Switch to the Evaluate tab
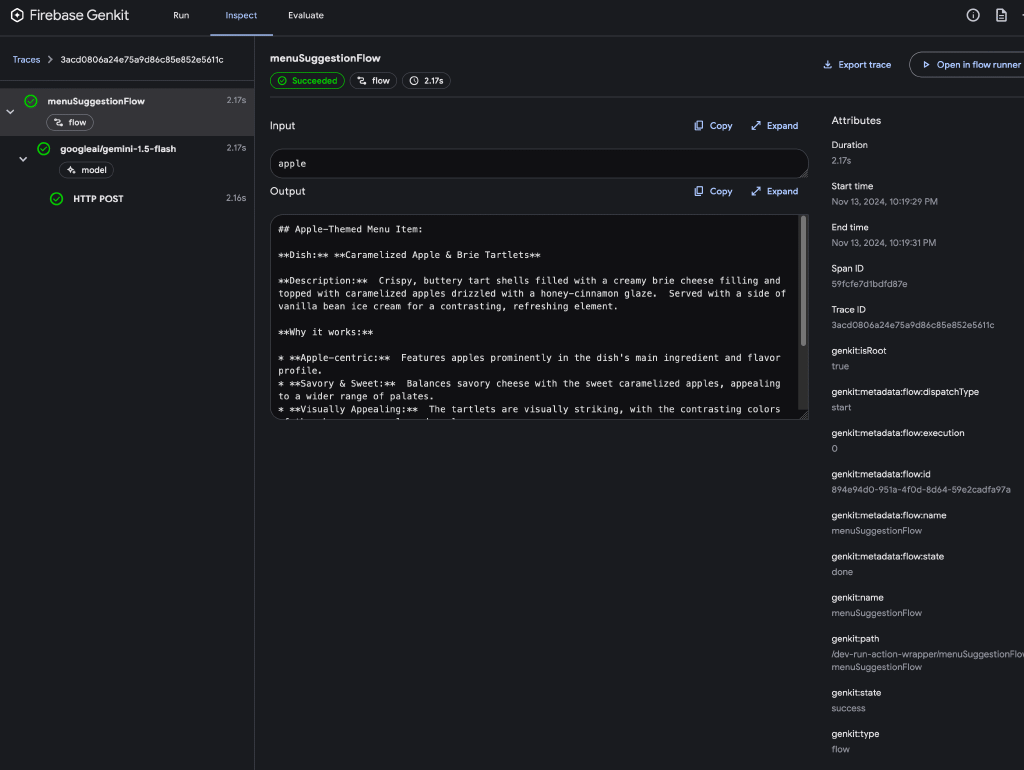The image size is (1024, 770). (306, 15)
